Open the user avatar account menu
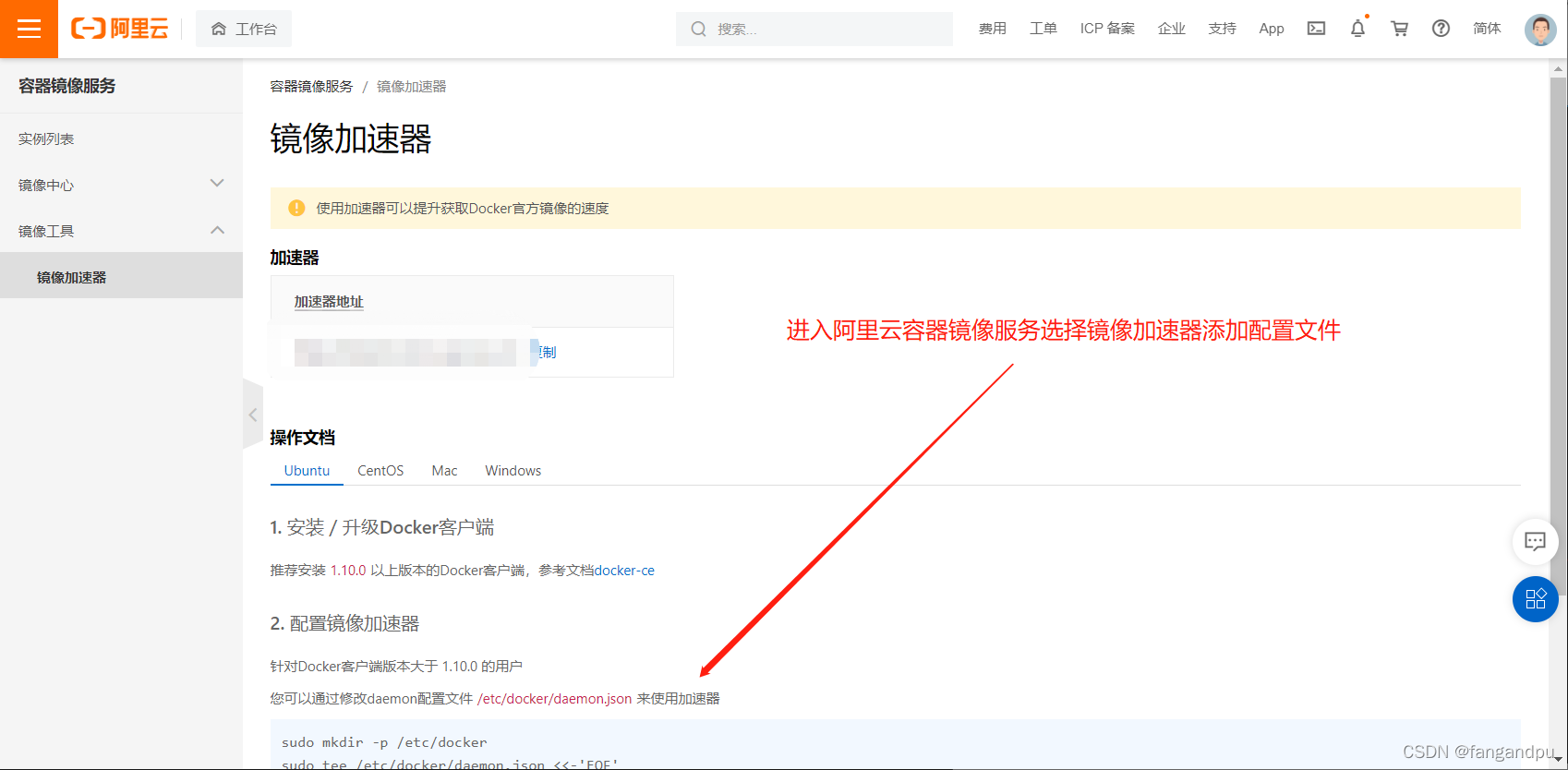This screenshot has width=1568, height=770. (x=1540, y=30)
